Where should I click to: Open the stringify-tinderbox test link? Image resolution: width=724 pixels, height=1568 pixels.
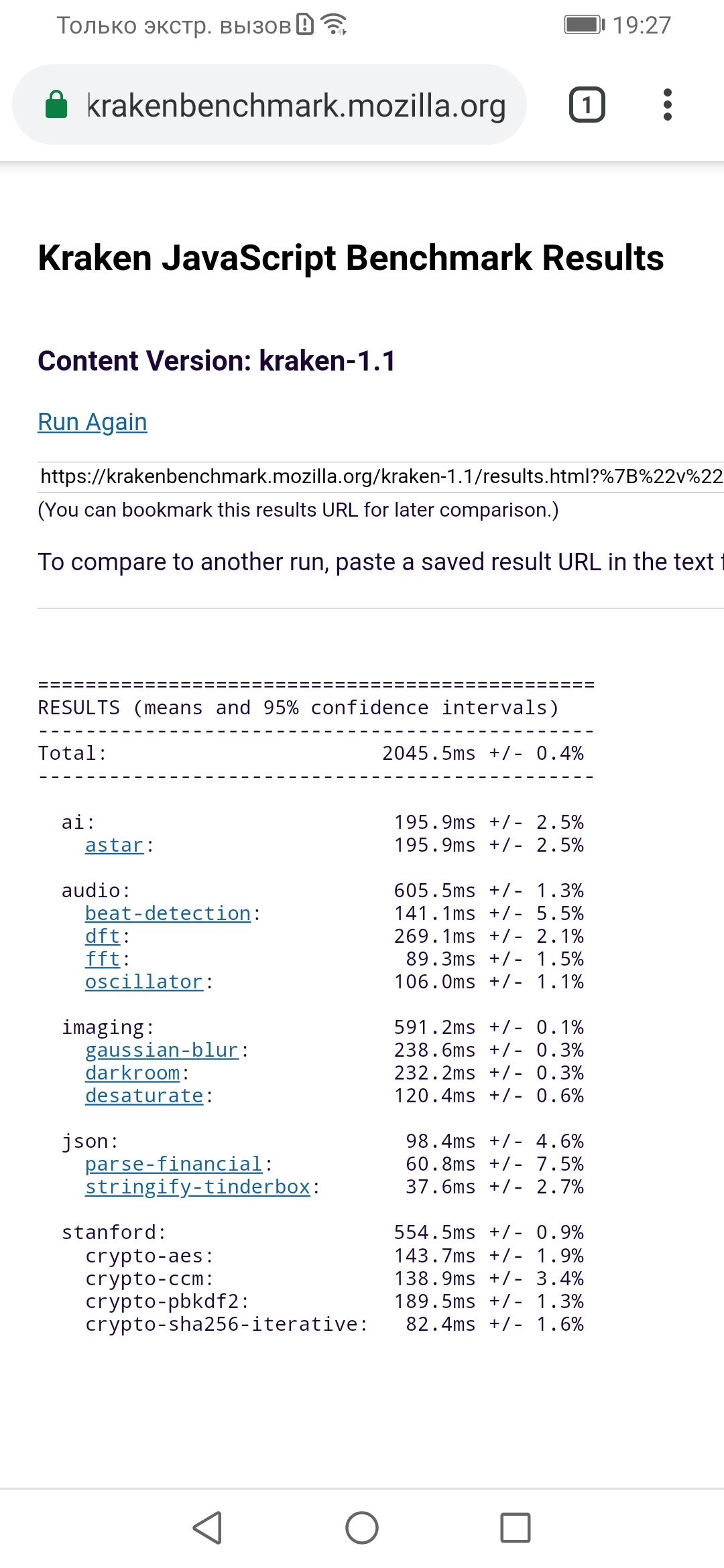[x=197, y=1187]
